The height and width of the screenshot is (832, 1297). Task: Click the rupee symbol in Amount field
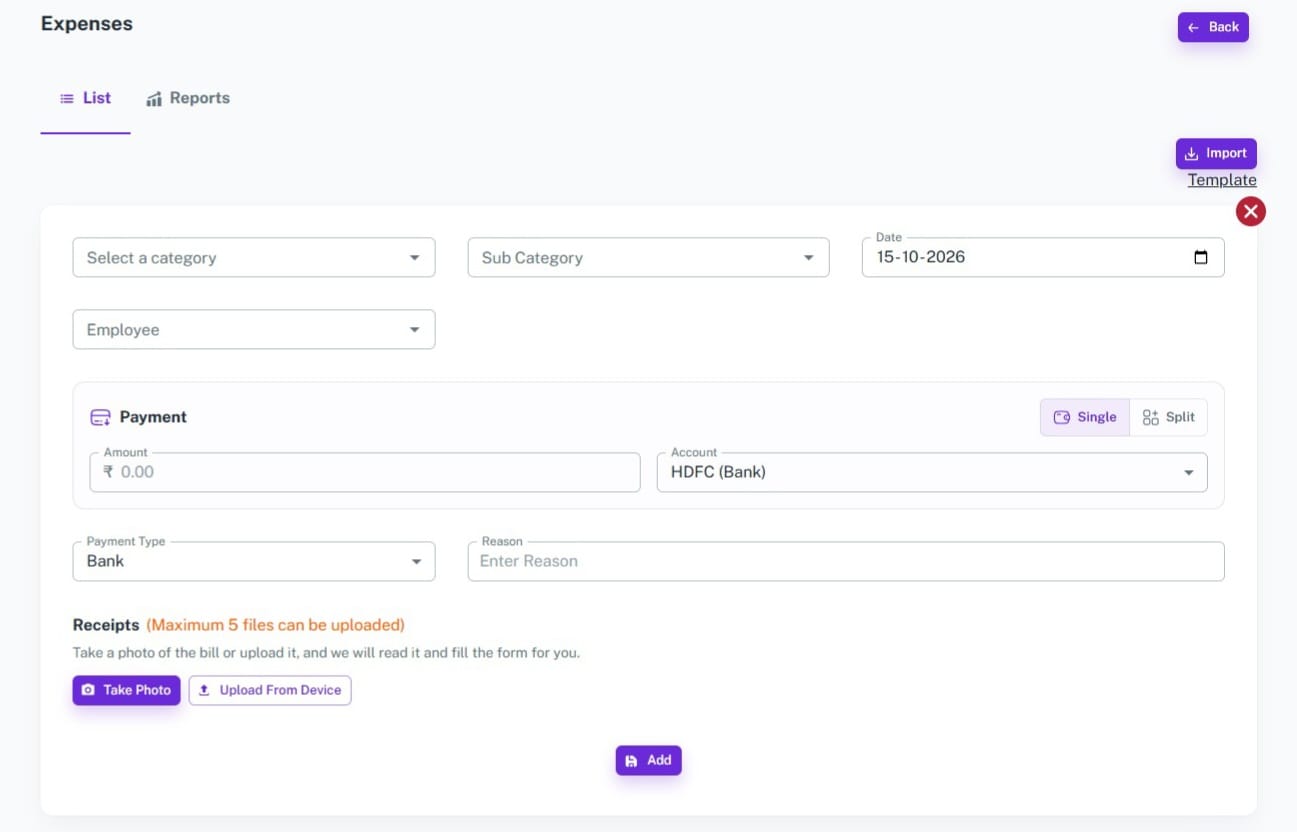coord(108,472)
